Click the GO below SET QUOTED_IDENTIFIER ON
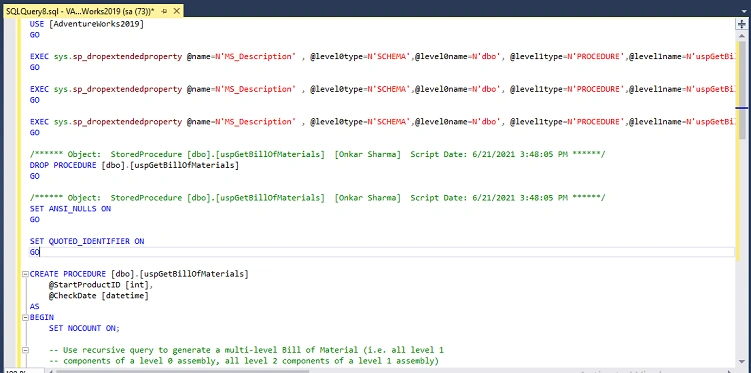 tap(34, 252)
